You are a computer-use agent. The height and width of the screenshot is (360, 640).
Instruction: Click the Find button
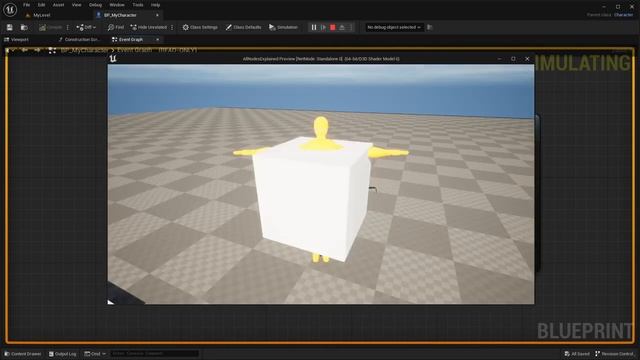click(116, 27)
